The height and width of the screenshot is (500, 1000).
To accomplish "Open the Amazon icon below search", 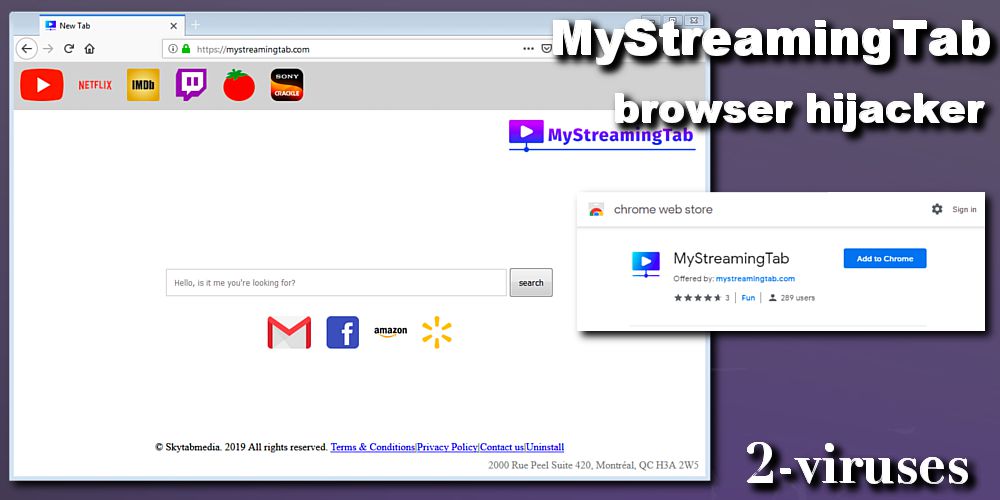I will 390,332.
